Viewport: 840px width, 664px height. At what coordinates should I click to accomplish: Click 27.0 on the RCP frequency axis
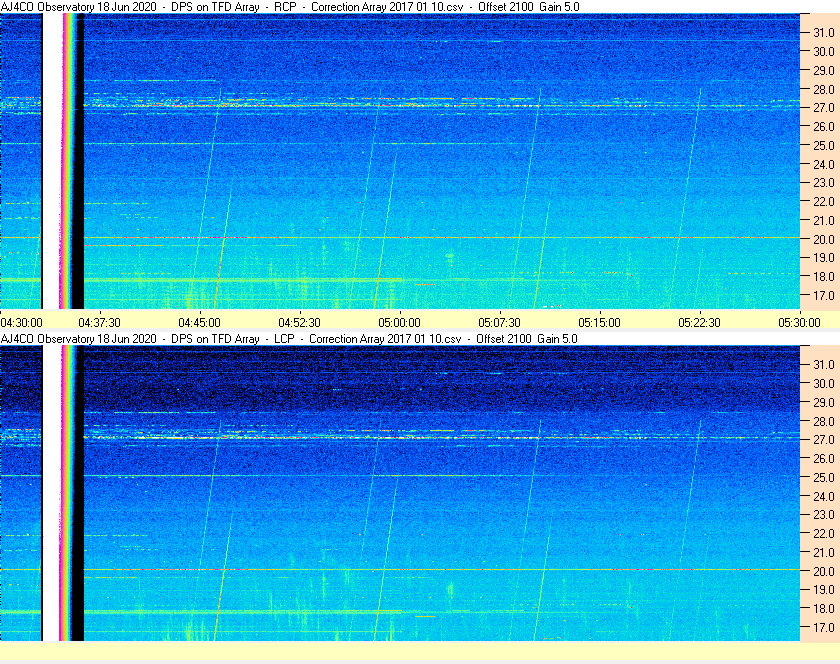[x=824, y=108]
